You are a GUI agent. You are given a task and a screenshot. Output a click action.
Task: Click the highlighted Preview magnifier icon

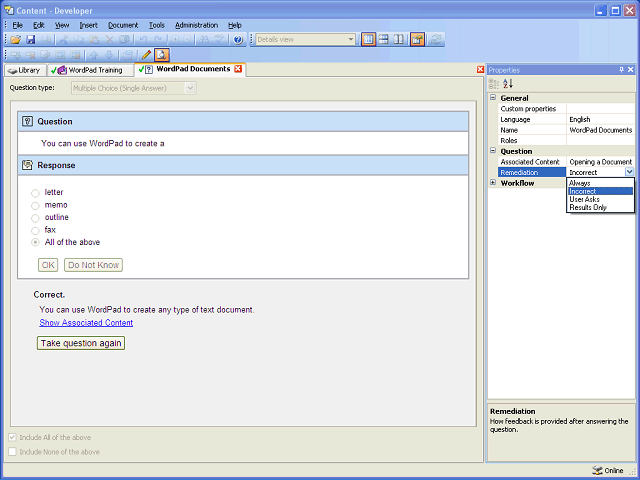click(162, 55)
